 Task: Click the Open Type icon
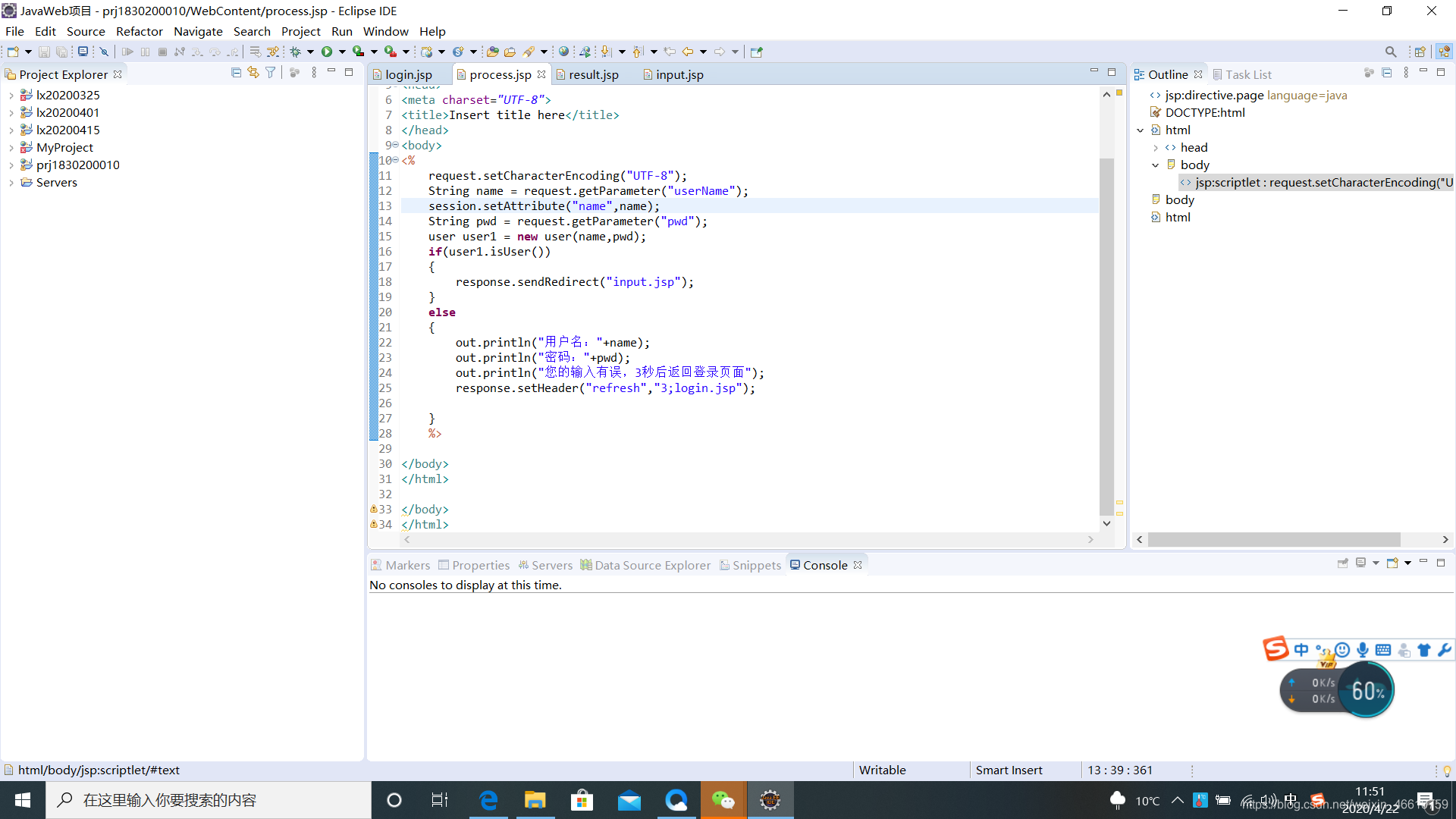[x=492, y=52]
